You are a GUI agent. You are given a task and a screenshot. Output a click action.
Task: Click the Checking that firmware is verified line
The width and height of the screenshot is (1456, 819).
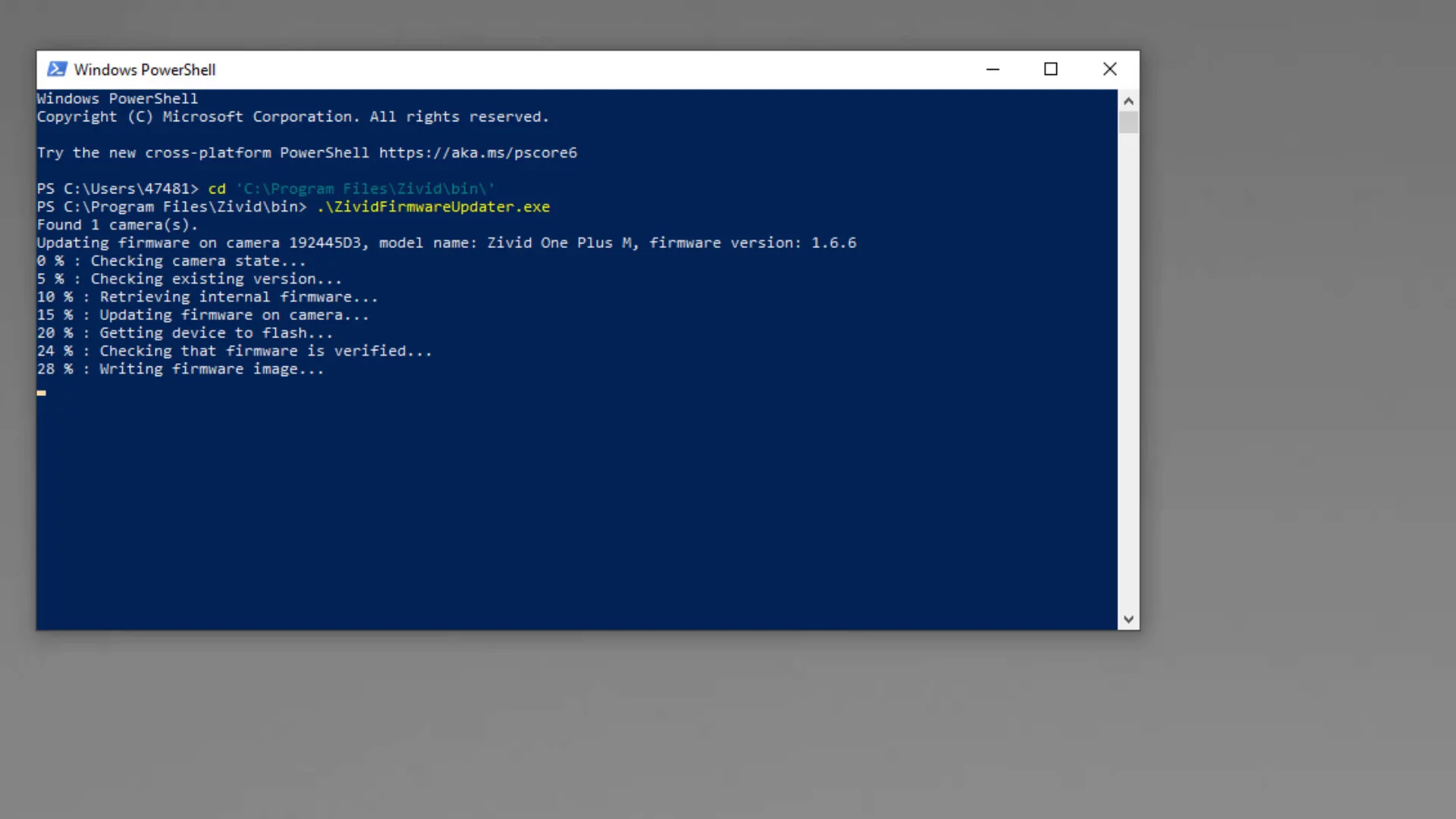pos(234,351)
